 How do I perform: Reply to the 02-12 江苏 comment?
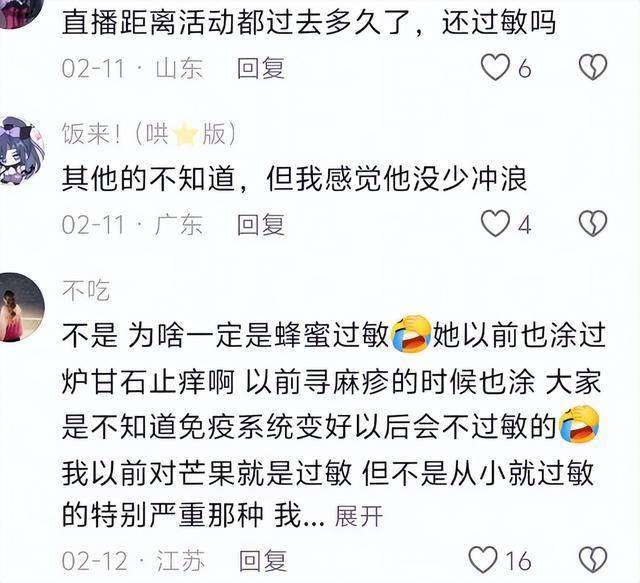(x=262, y=560)
